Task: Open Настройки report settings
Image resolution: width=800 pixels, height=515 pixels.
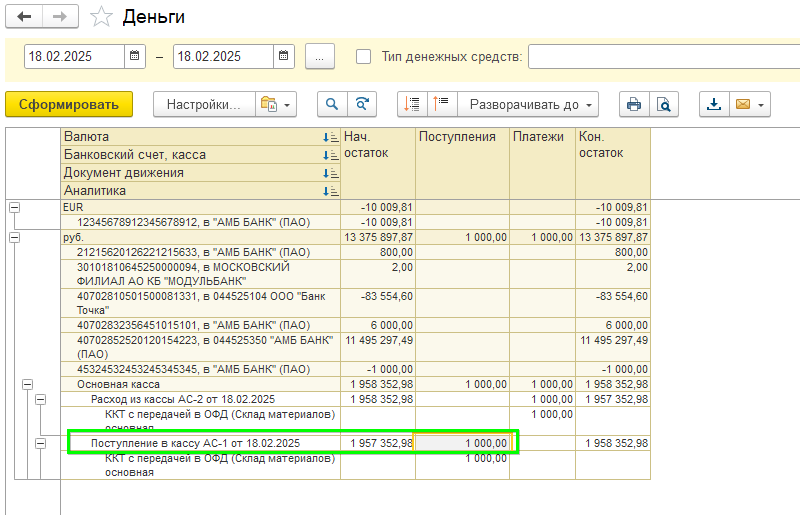Action: point(204,105)
